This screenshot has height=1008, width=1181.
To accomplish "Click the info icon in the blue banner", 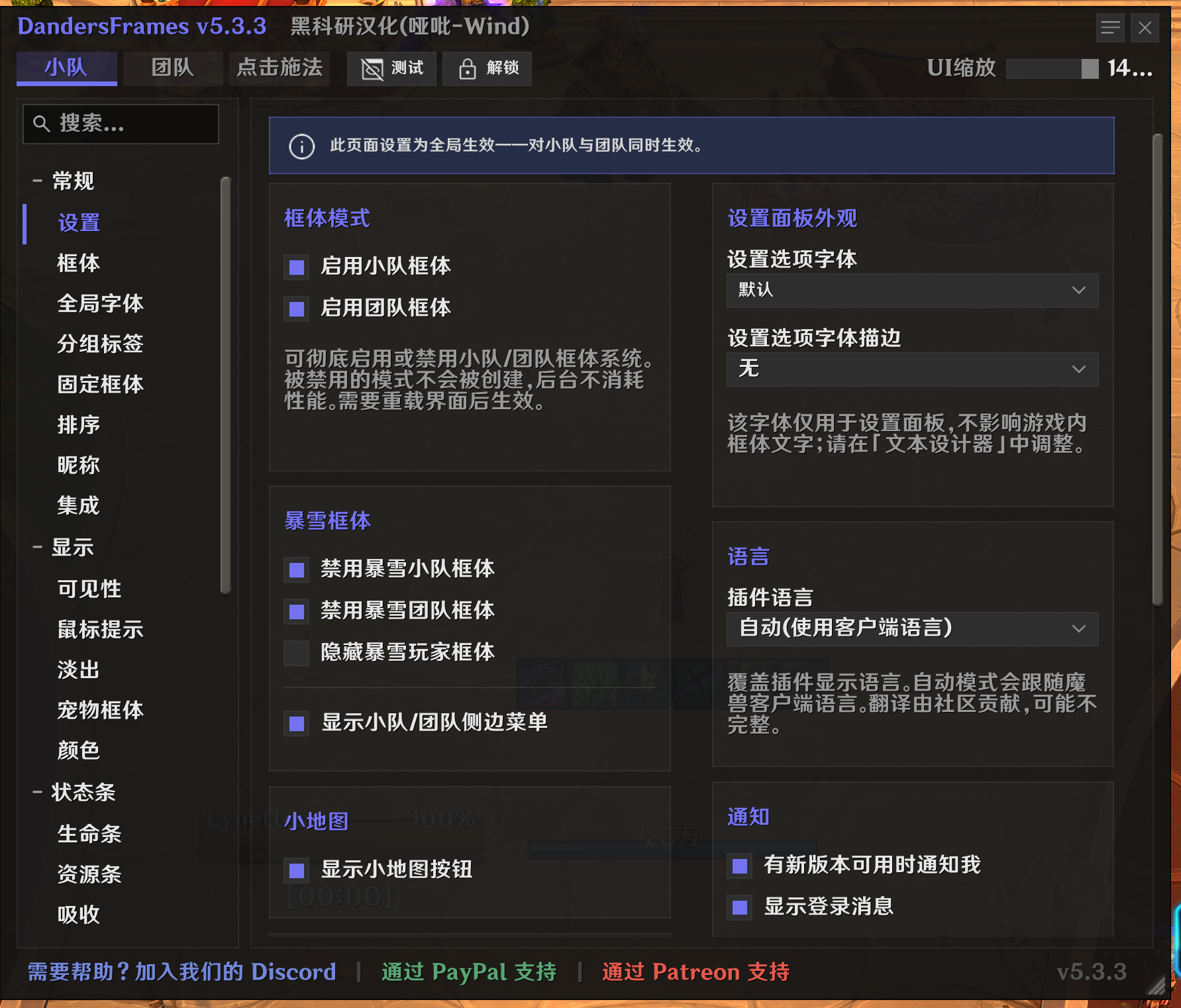I will click(302, 146).
